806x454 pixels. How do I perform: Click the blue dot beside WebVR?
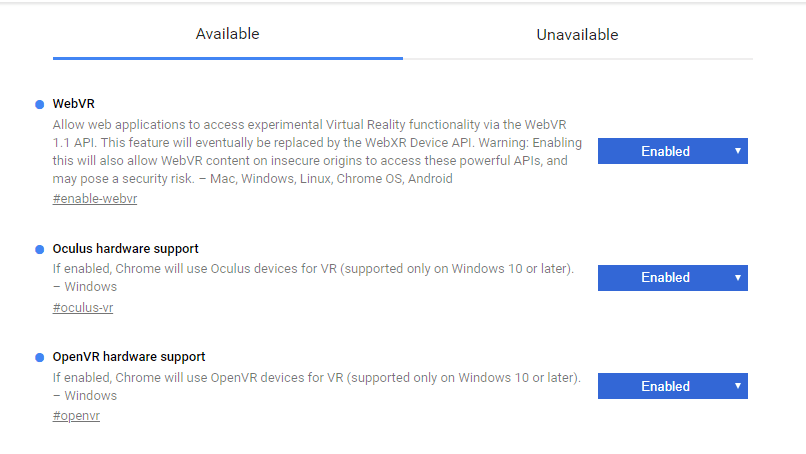40,104
